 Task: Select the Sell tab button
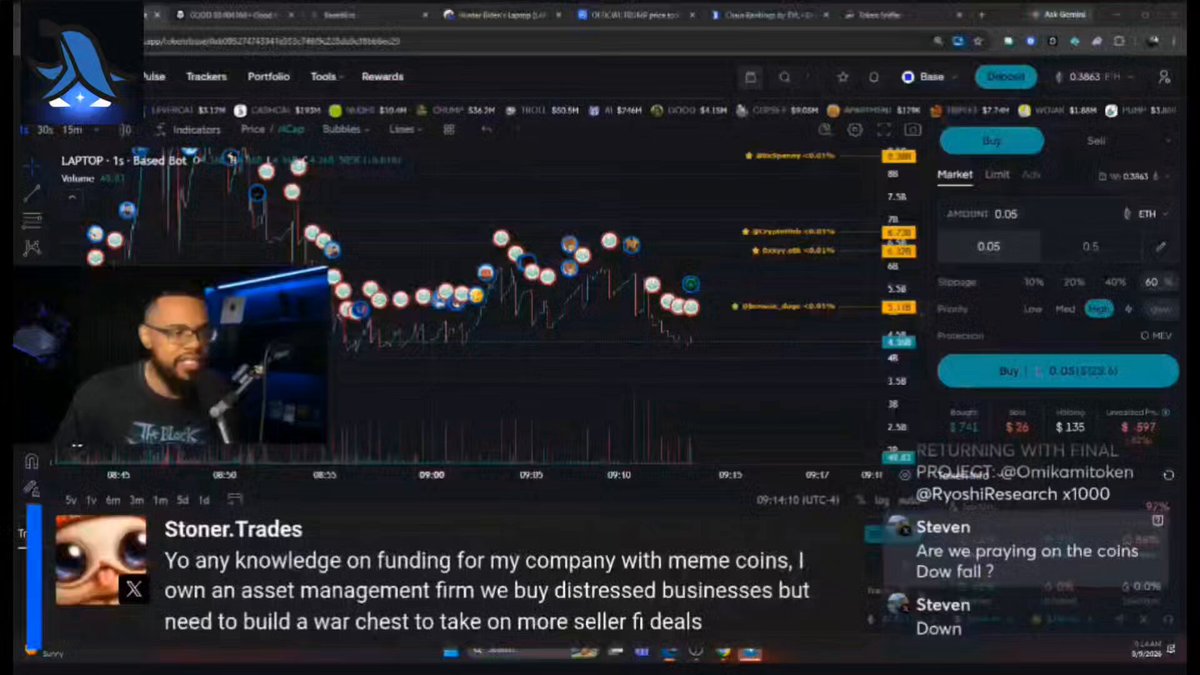[x=1096, y=141]
